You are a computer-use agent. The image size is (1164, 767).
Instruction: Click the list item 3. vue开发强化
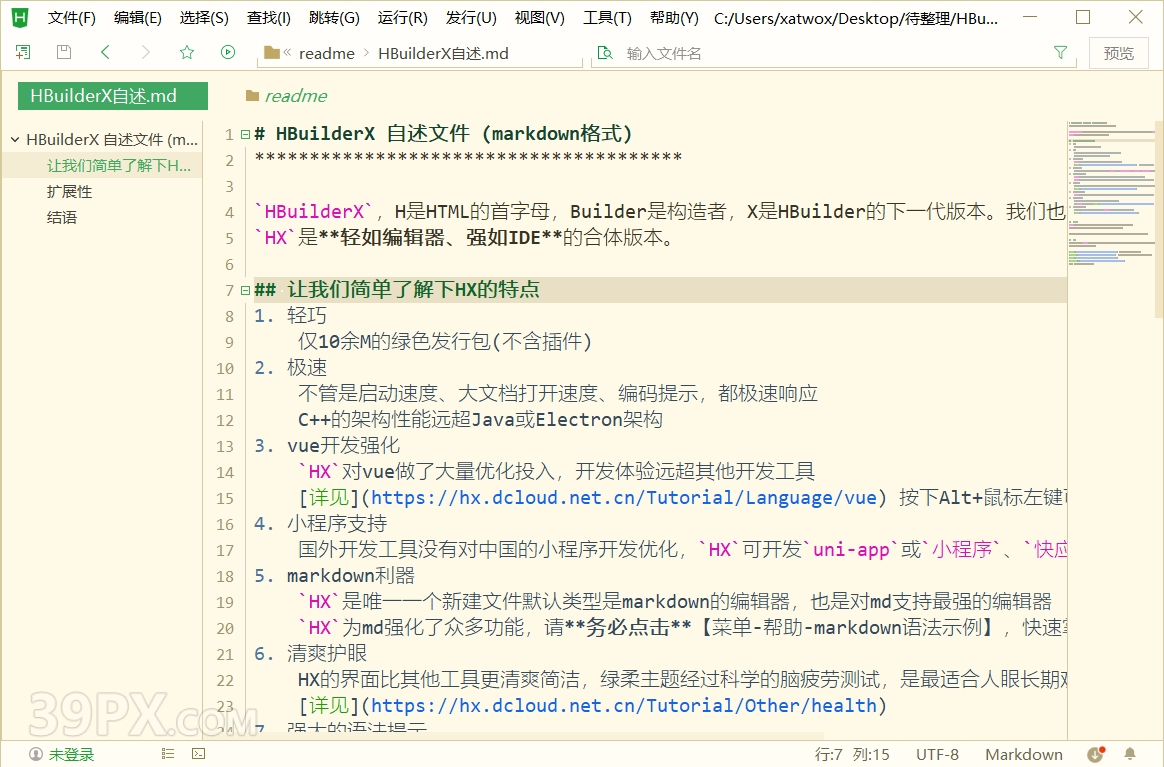pyautogui.click(x=327, y=445)
